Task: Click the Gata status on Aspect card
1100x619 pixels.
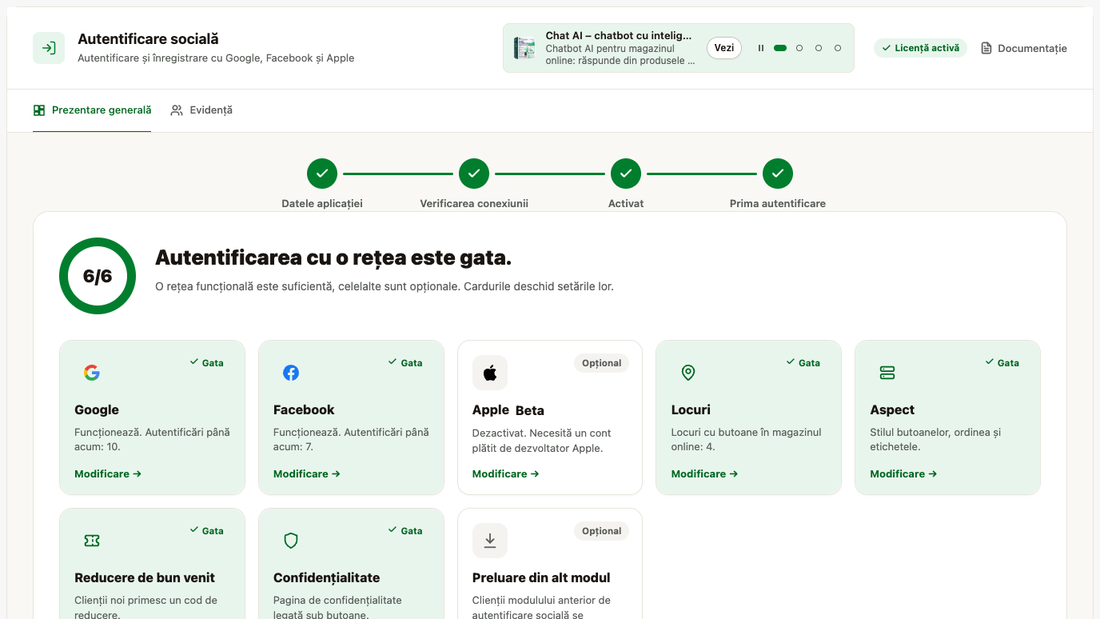Action: 1002,363
